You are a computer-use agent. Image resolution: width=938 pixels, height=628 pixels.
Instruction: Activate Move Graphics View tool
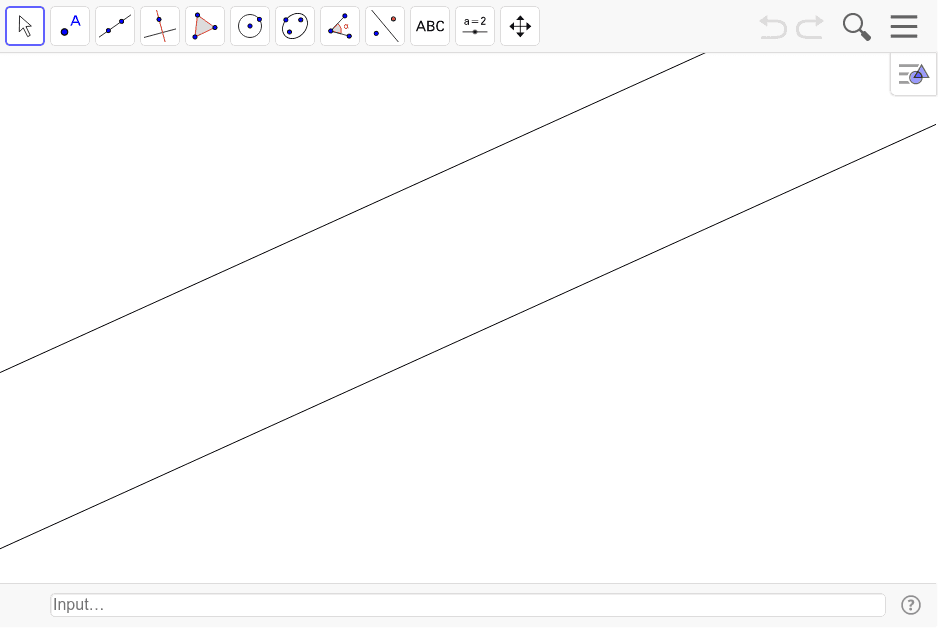point(520,26)
